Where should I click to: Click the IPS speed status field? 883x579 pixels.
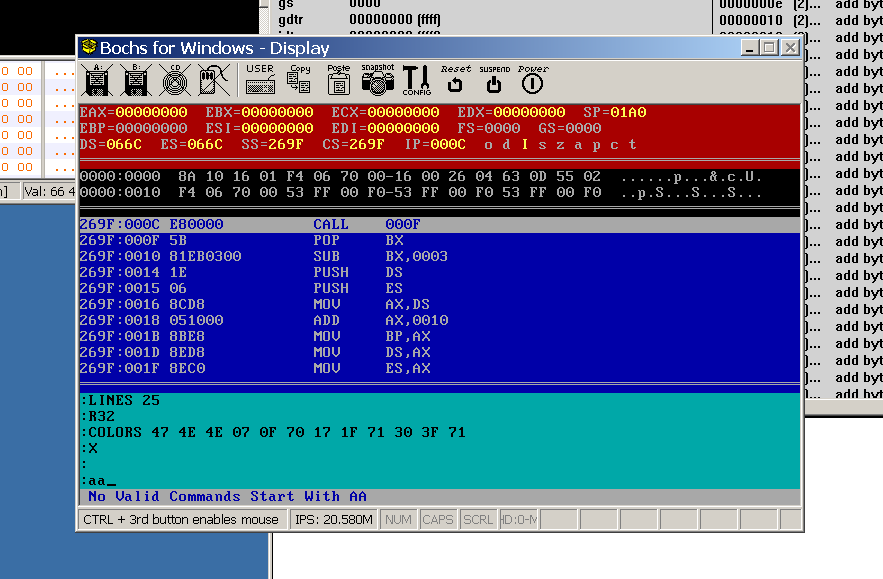334,520
